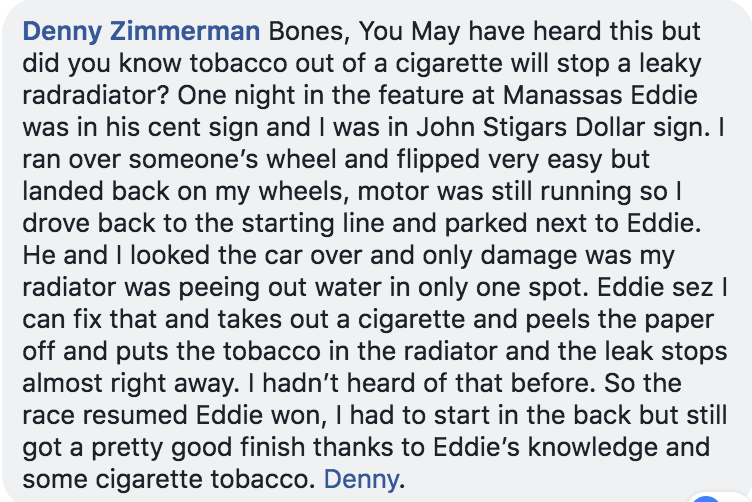Click the word "Manassas" in the comment

pos(563,95)
